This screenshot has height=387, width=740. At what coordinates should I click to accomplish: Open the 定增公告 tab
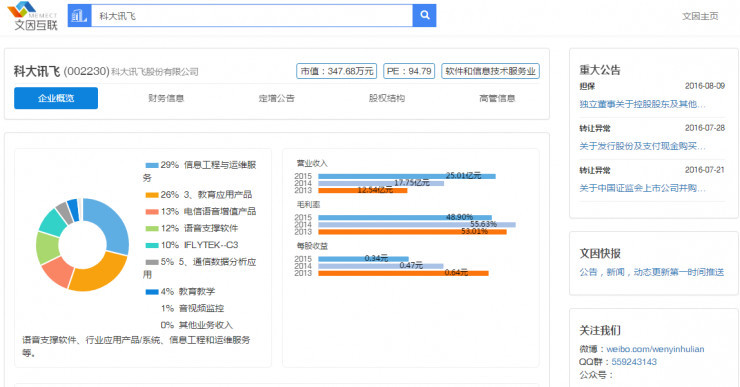(277, 98)
